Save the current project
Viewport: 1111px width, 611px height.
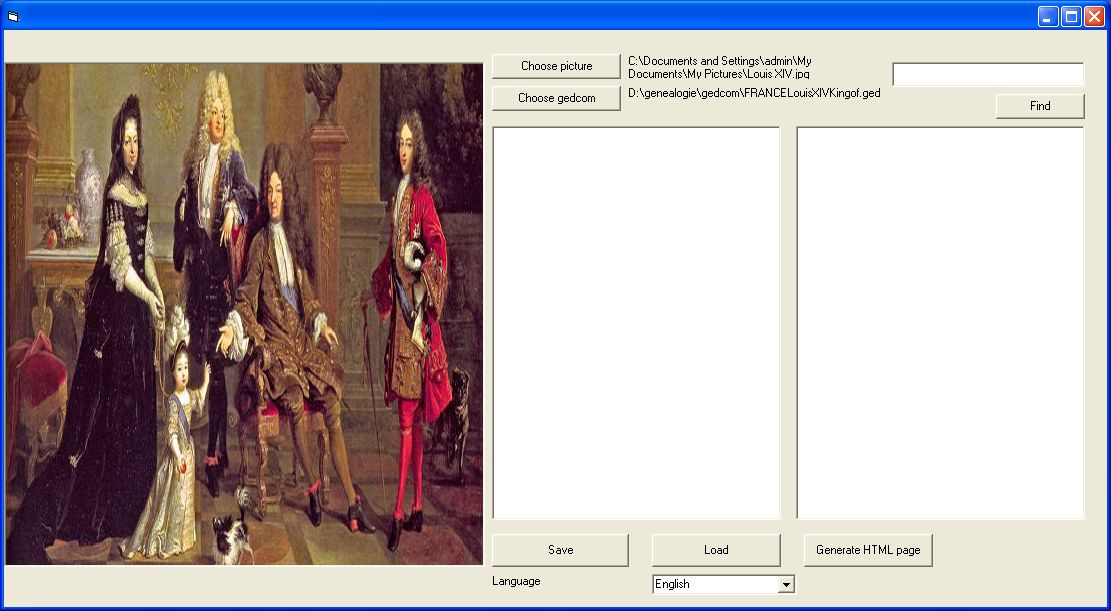coord(560,550)
